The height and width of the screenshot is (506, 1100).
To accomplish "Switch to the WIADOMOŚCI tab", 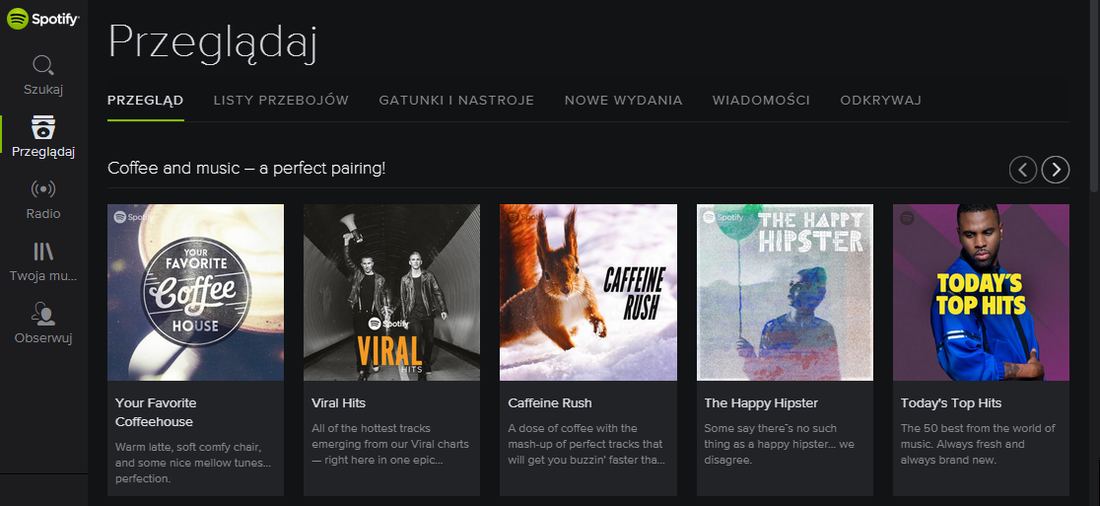I will 761,100.
